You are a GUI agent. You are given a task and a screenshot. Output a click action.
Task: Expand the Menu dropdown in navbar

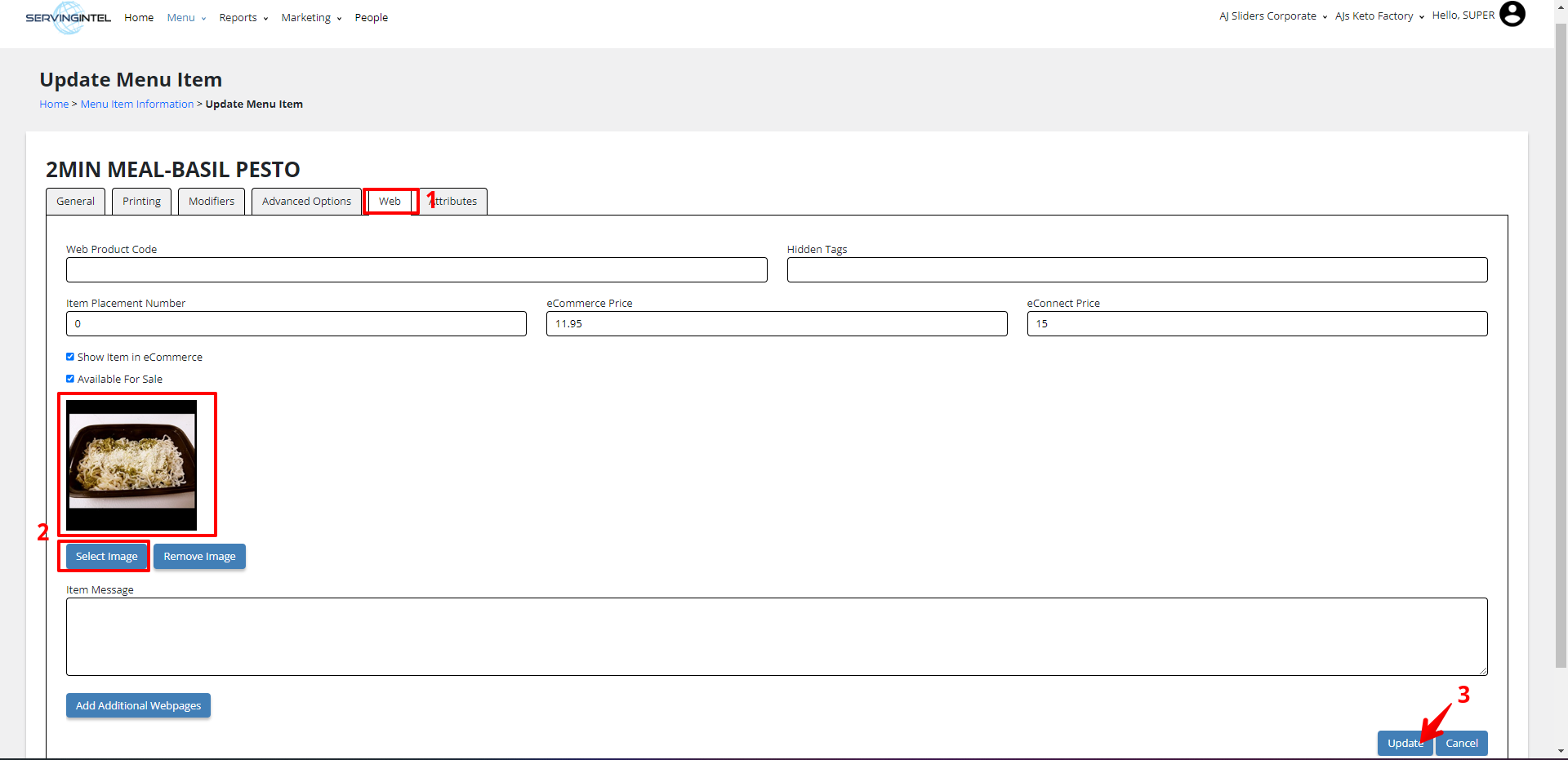[186, 18]
